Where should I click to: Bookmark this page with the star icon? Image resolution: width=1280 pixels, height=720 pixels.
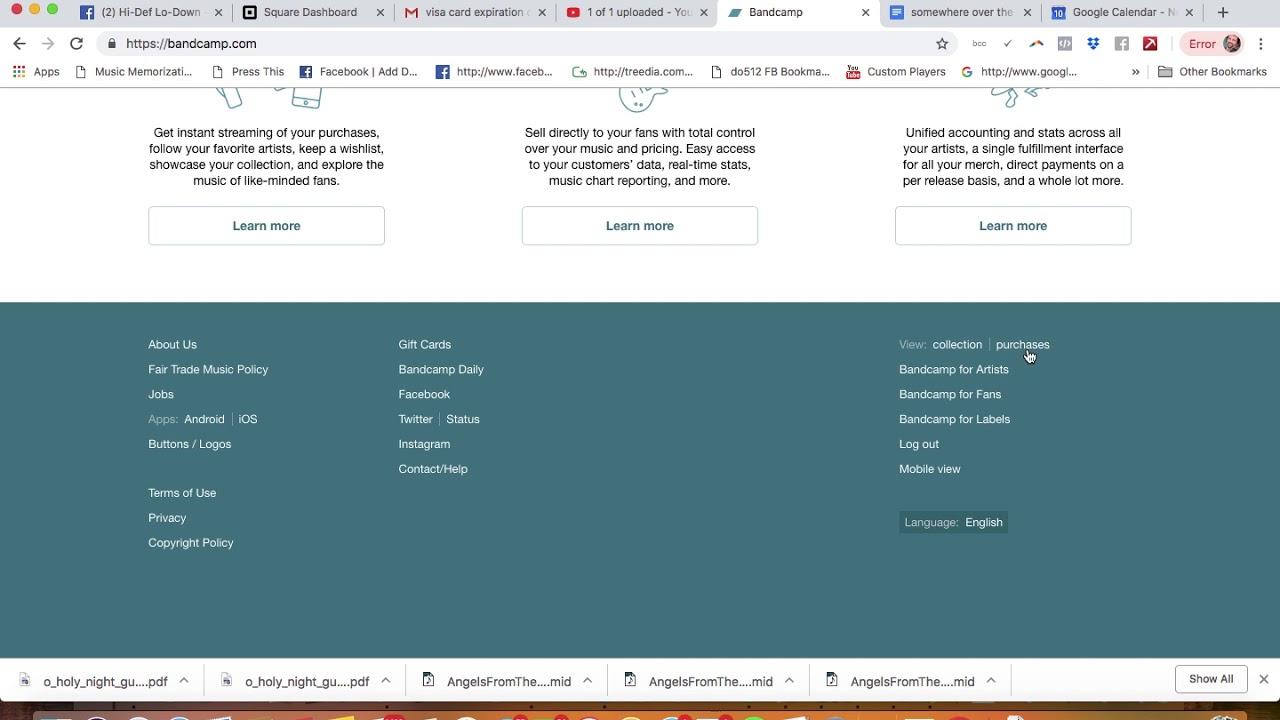click(x=941, y=43)
